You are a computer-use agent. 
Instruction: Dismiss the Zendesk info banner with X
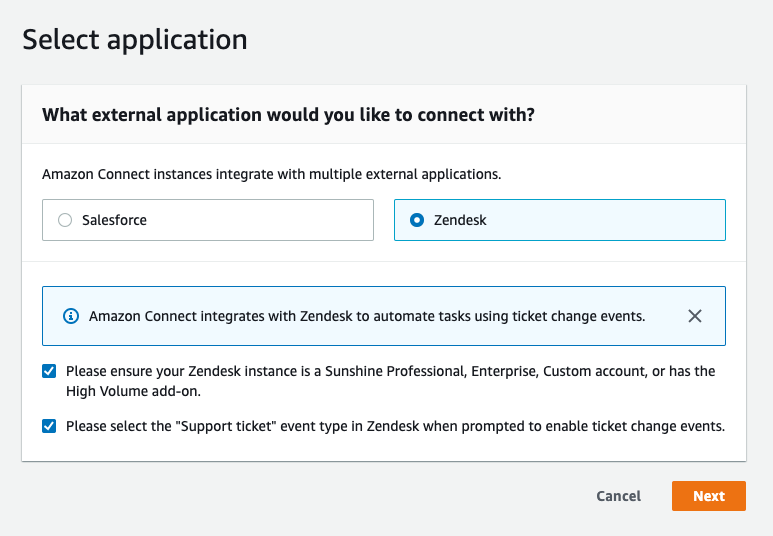click(695, 316)
